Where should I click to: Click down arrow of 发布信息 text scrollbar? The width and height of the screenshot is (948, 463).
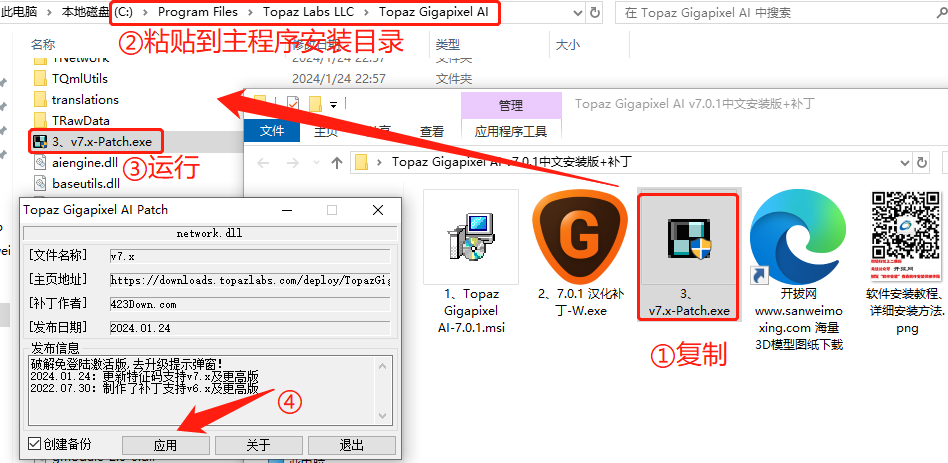point(383,416)
